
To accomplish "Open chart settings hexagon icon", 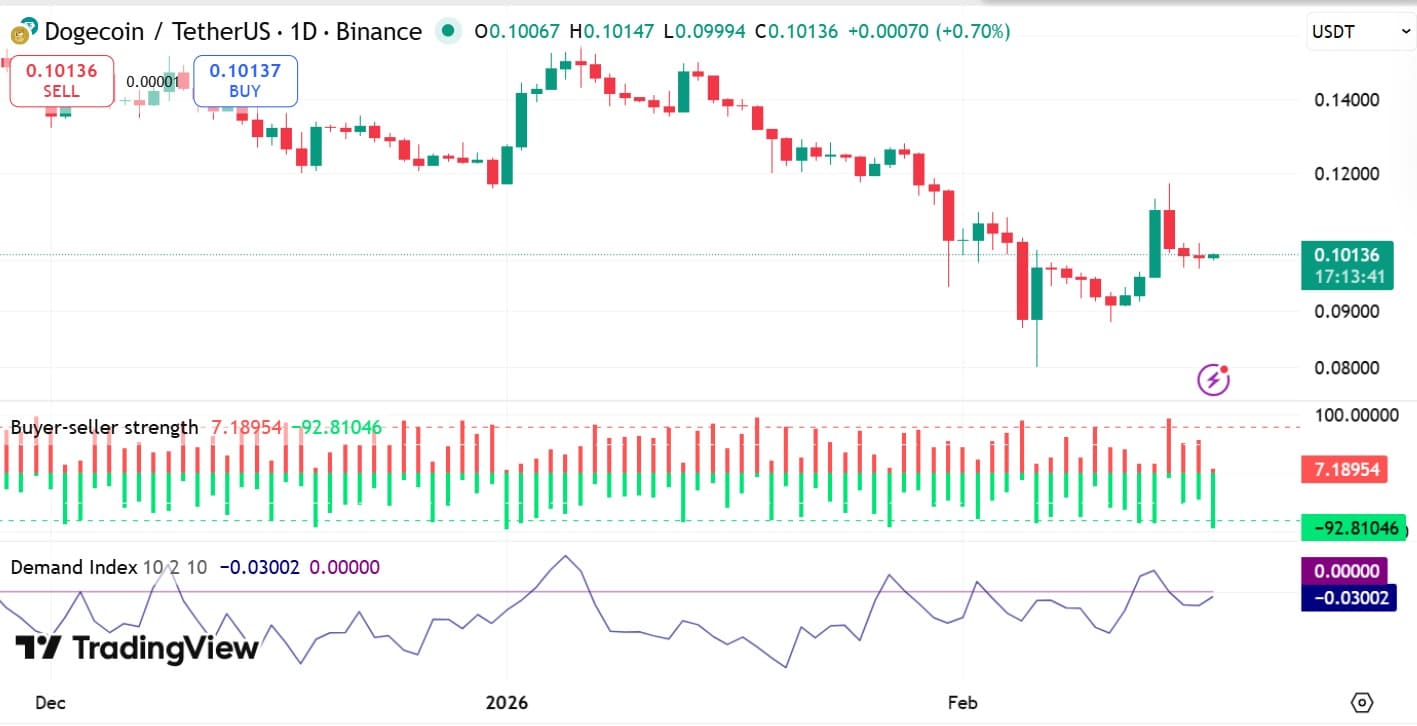I will 1361,702.
